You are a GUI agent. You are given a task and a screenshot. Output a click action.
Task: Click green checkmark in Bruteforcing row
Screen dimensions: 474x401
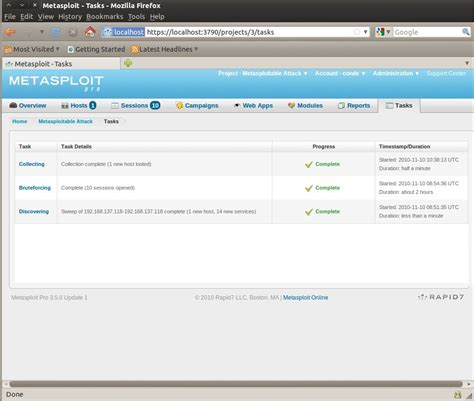click(x=309, y=188)
